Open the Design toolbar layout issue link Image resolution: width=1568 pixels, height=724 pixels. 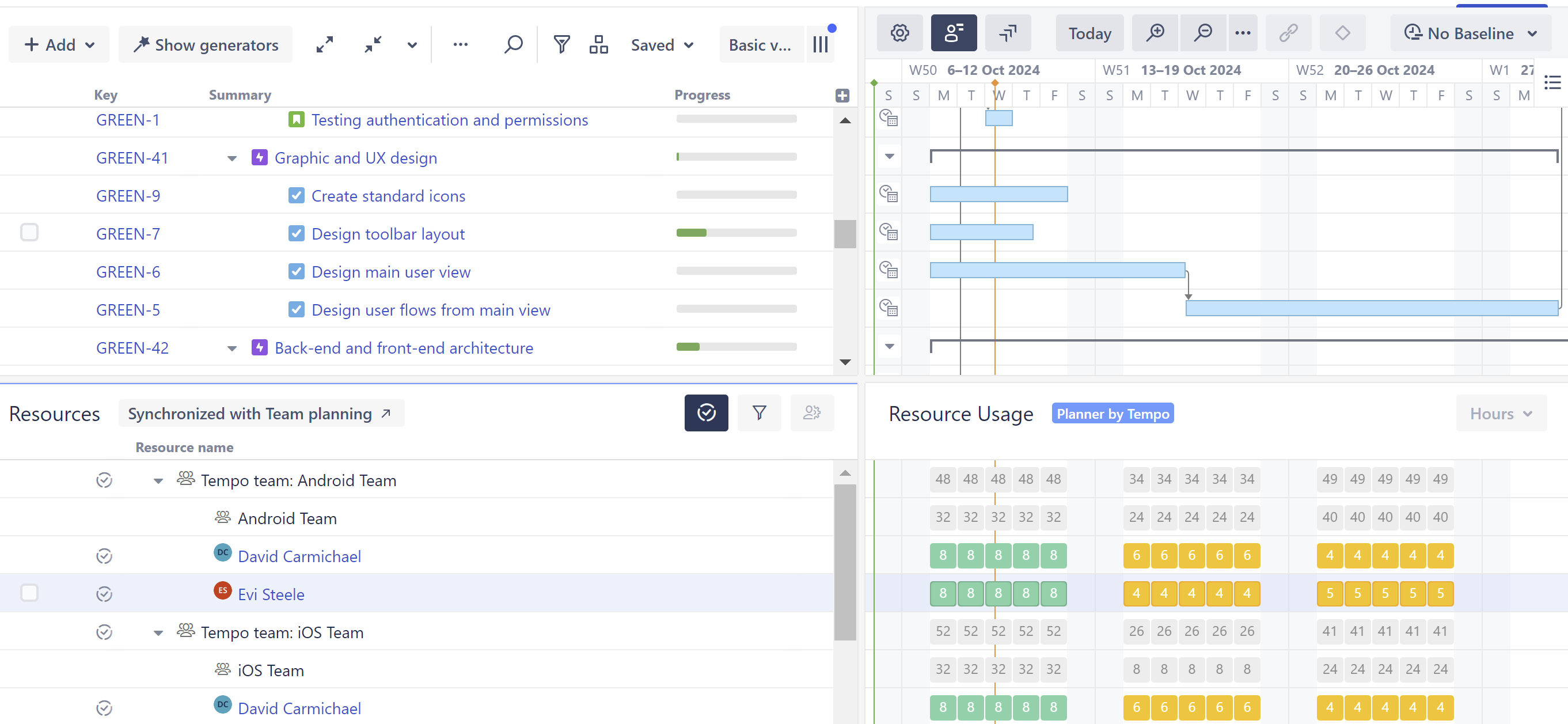coord(388,234)
